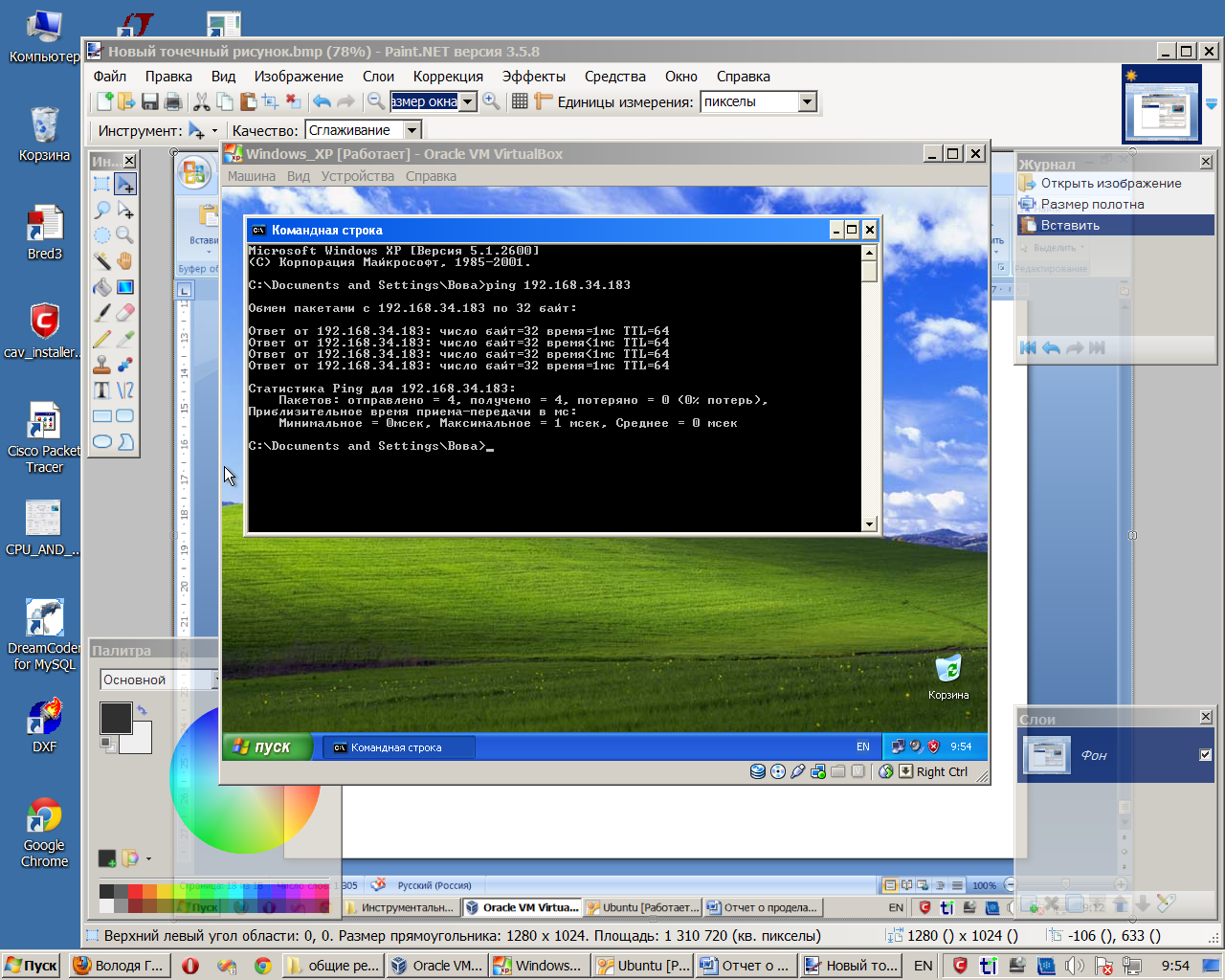
Task: Select the Clone Stamp tool
Action: 101,365
